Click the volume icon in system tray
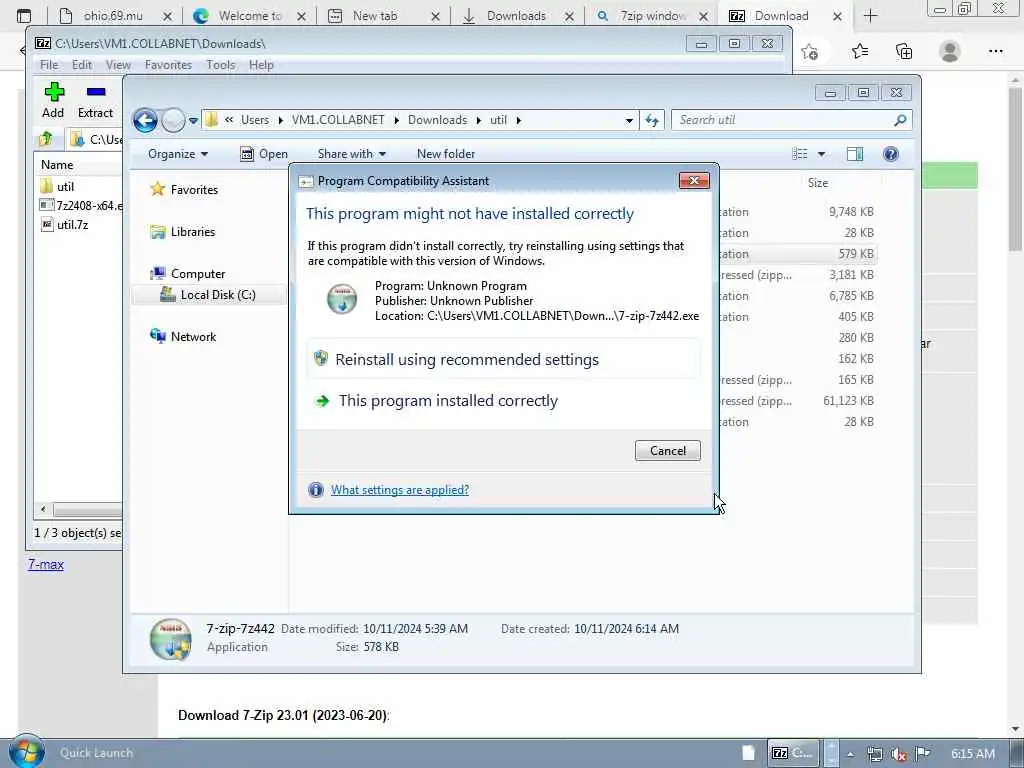1024x768 pixels. 899,754
